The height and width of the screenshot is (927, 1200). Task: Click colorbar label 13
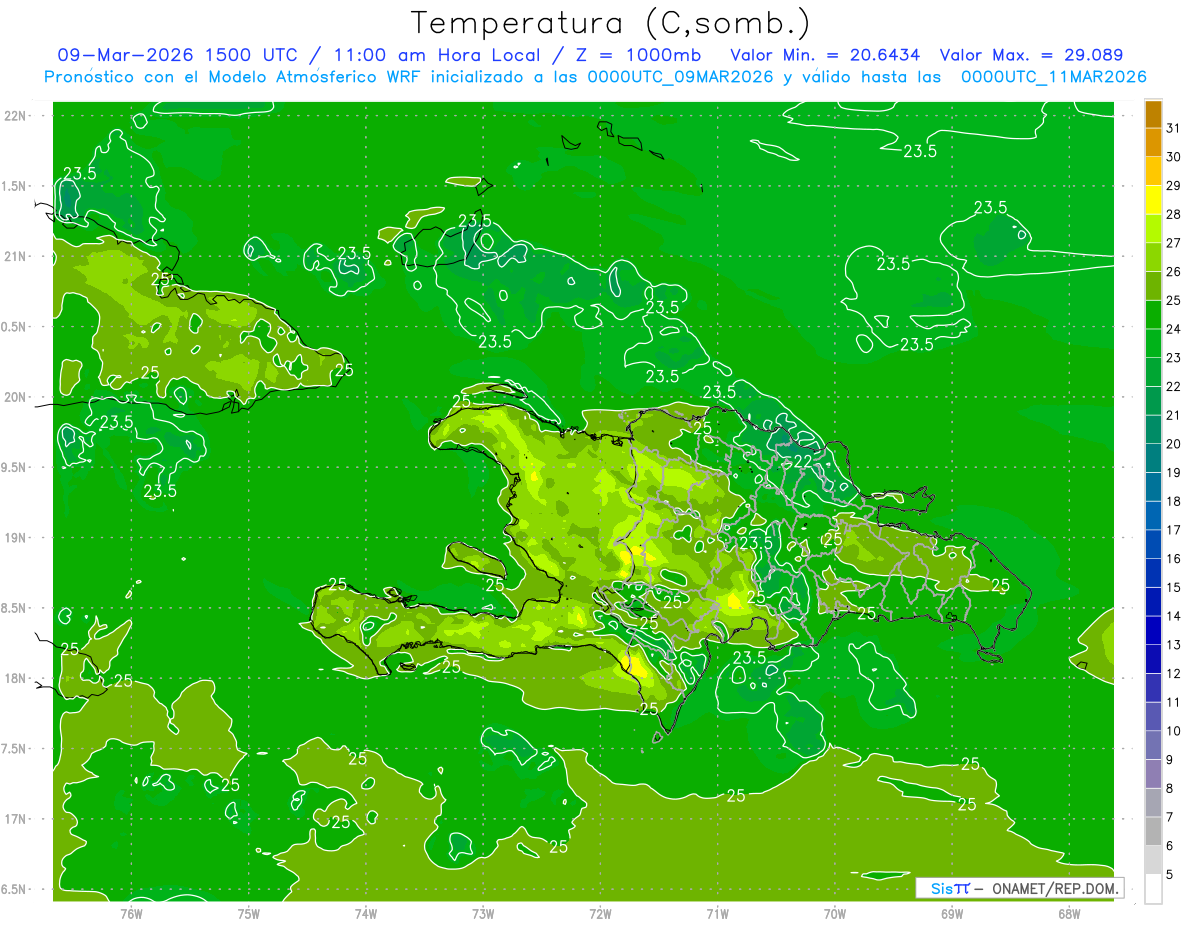click(1174, 645)
